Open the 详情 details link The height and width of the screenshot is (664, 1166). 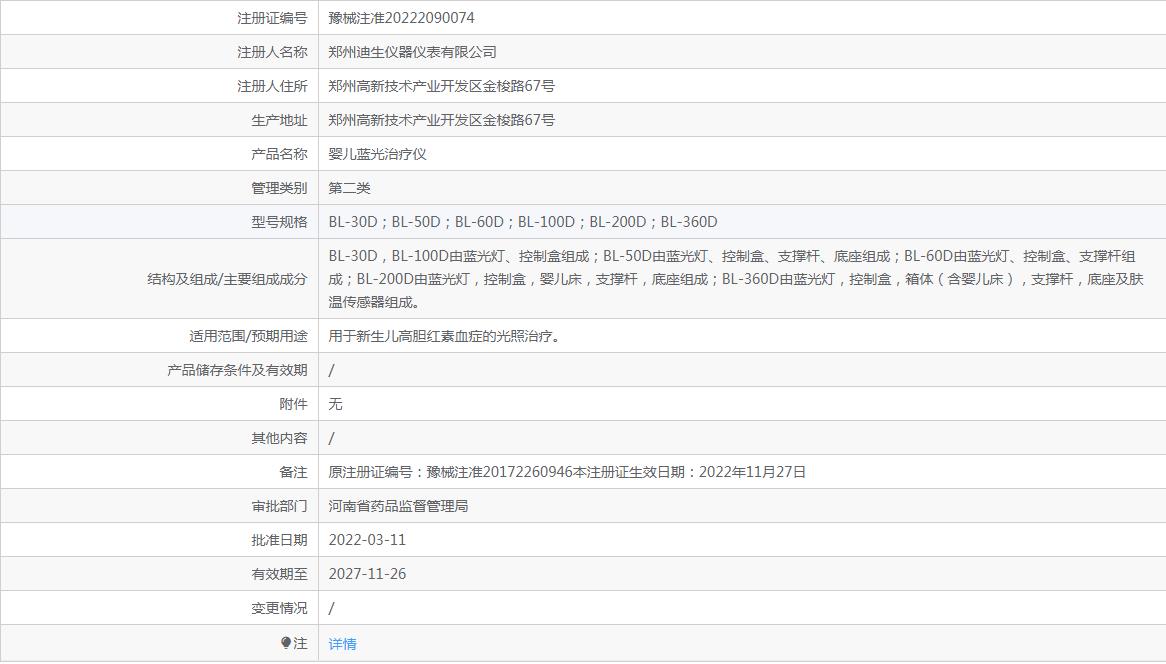pos(342,644)
